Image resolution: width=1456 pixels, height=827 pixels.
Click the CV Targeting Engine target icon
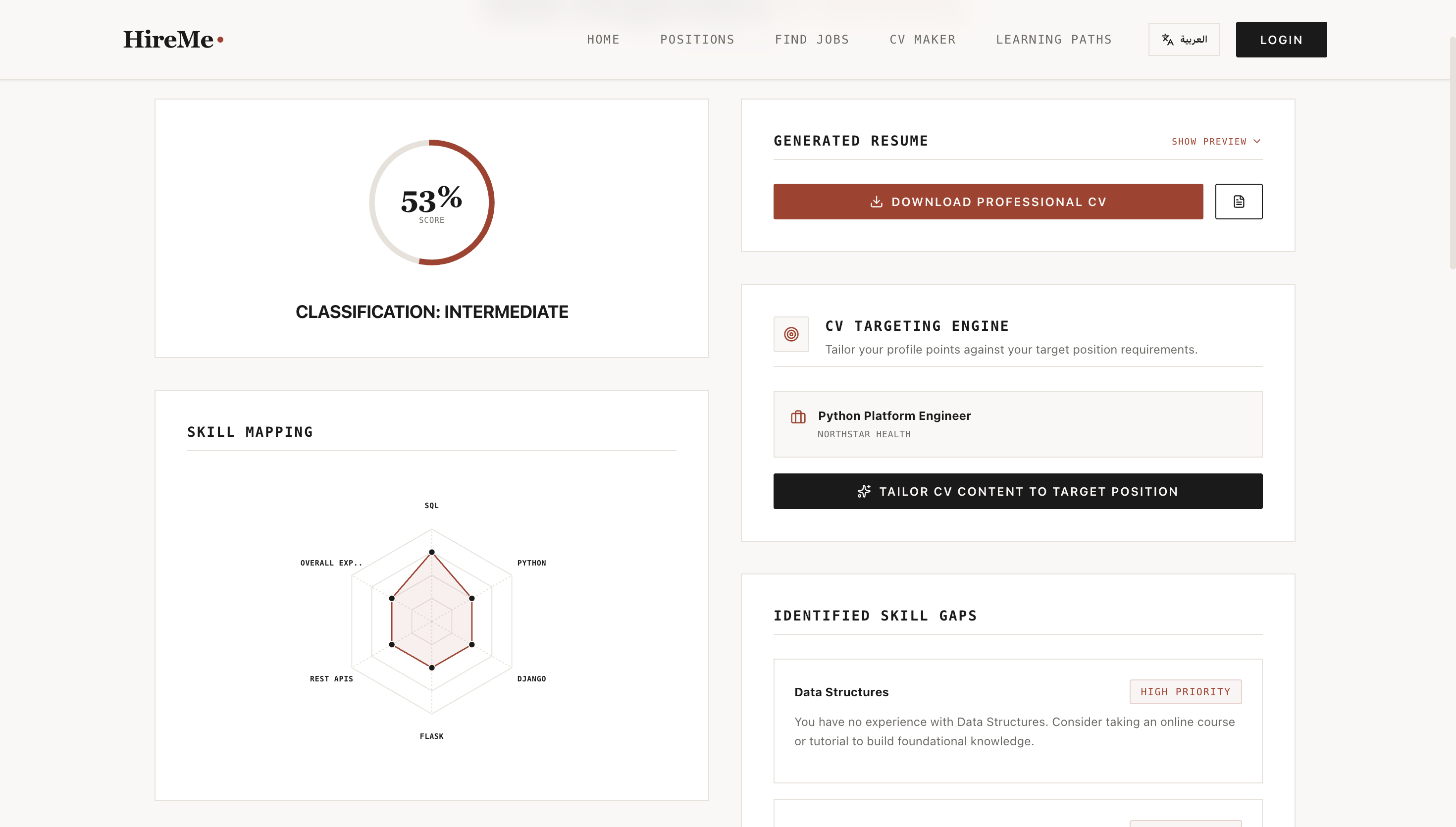(791, 334)
